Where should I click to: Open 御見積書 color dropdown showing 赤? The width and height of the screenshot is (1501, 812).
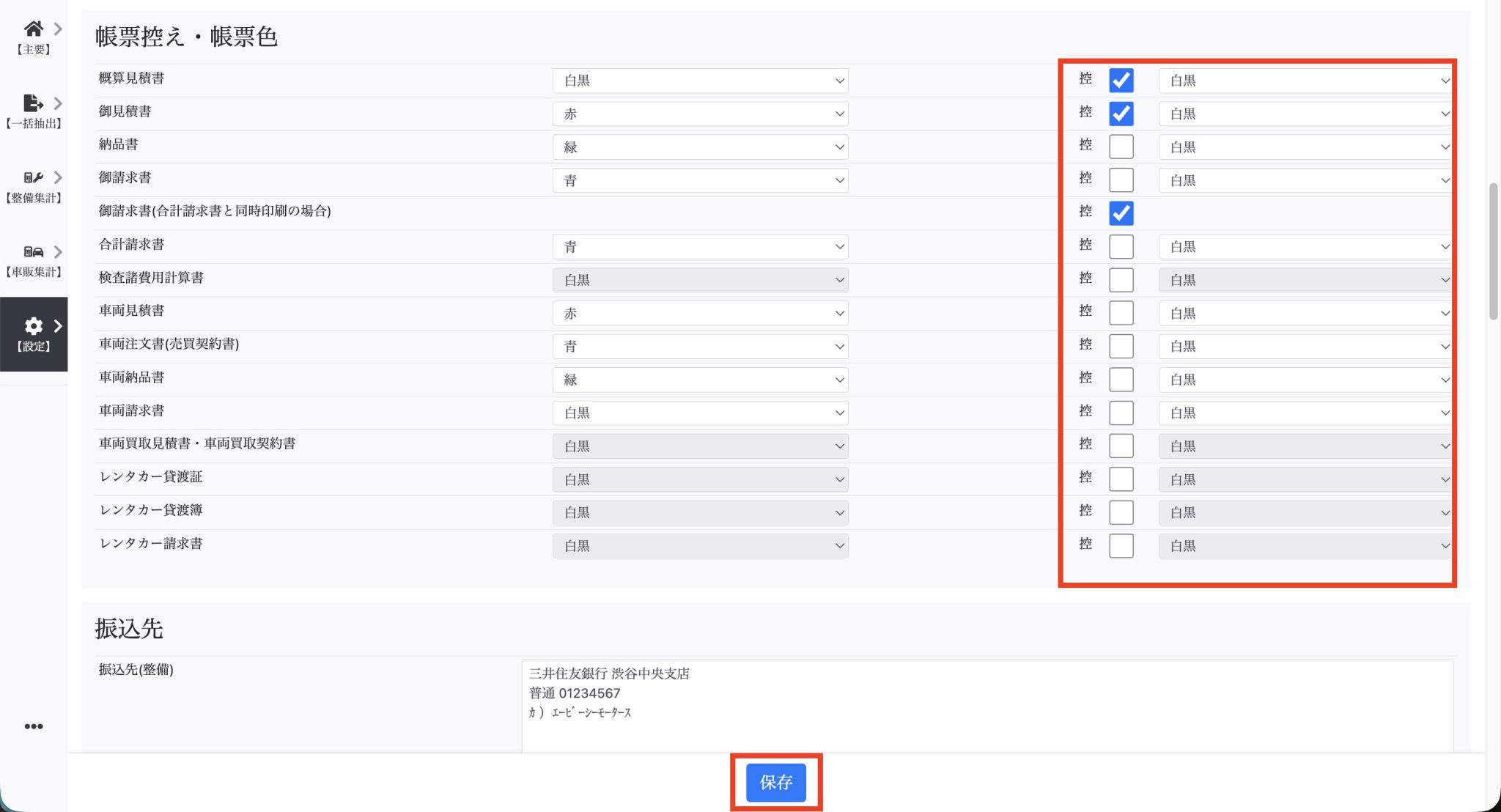click(x=700, y=114)
